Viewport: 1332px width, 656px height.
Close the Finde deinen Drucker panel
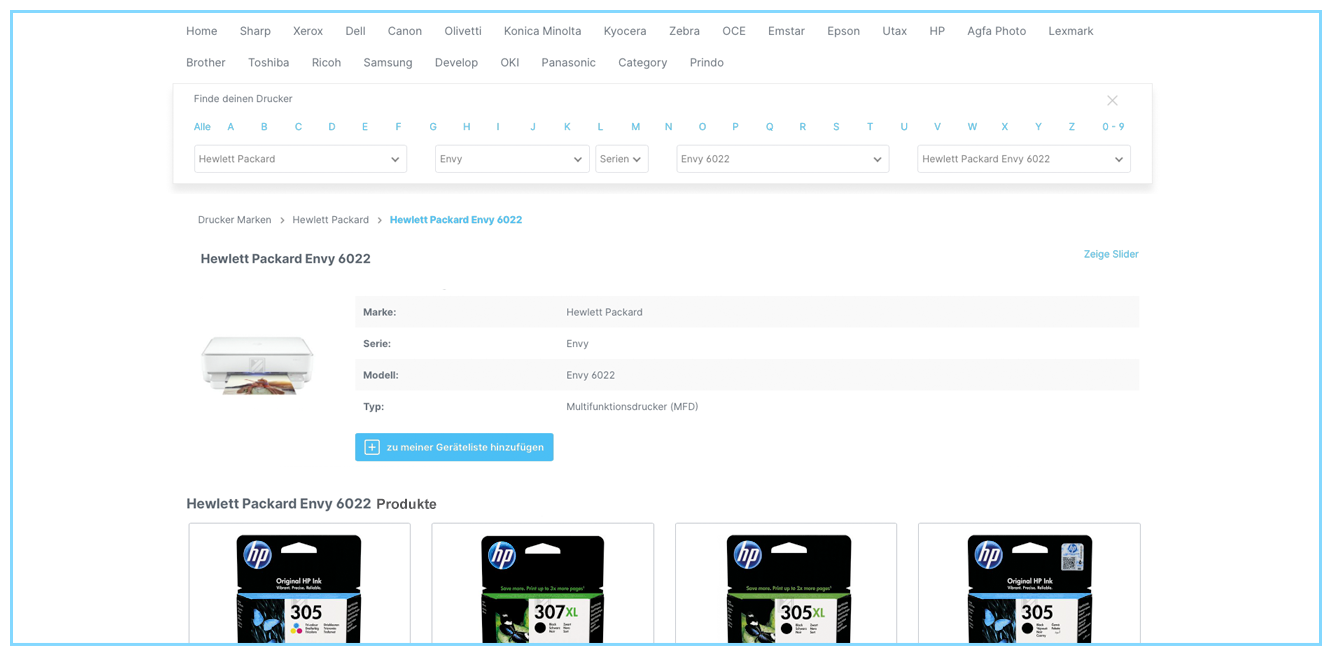[x=1112, y=101]
